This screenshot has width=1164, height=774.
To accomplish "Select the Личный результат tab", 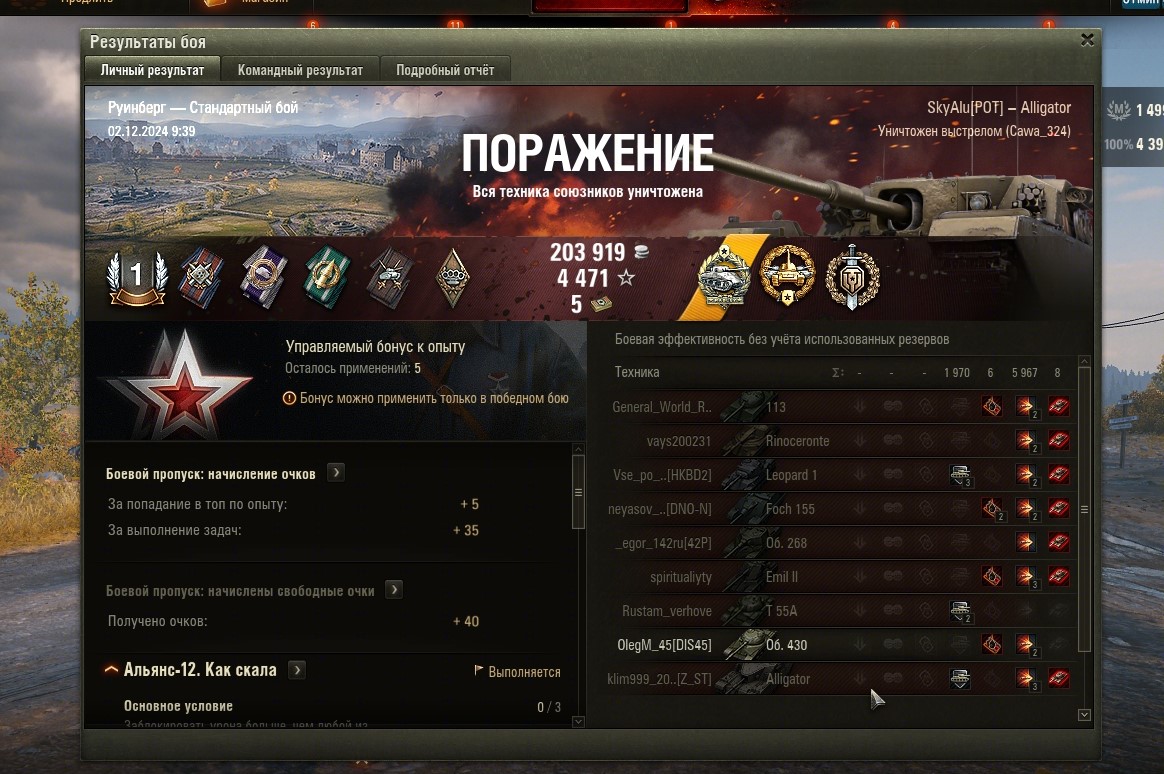I will [x=152, y=70].
